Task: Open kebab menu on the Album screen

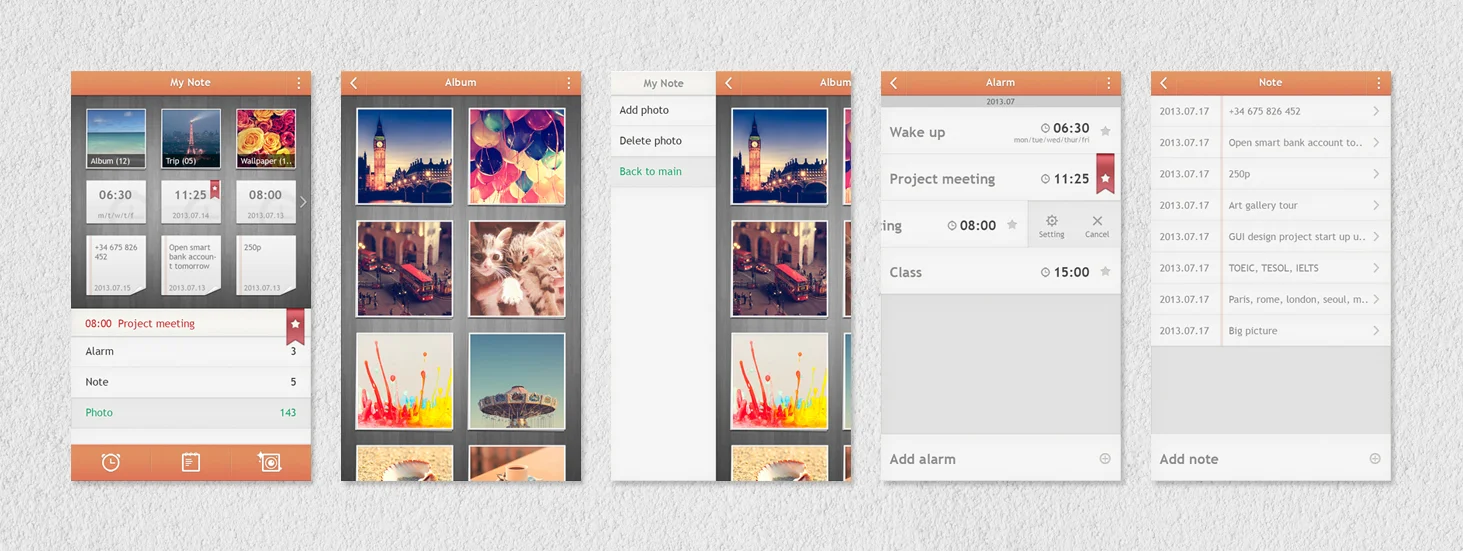Action: tap(569, 83)
